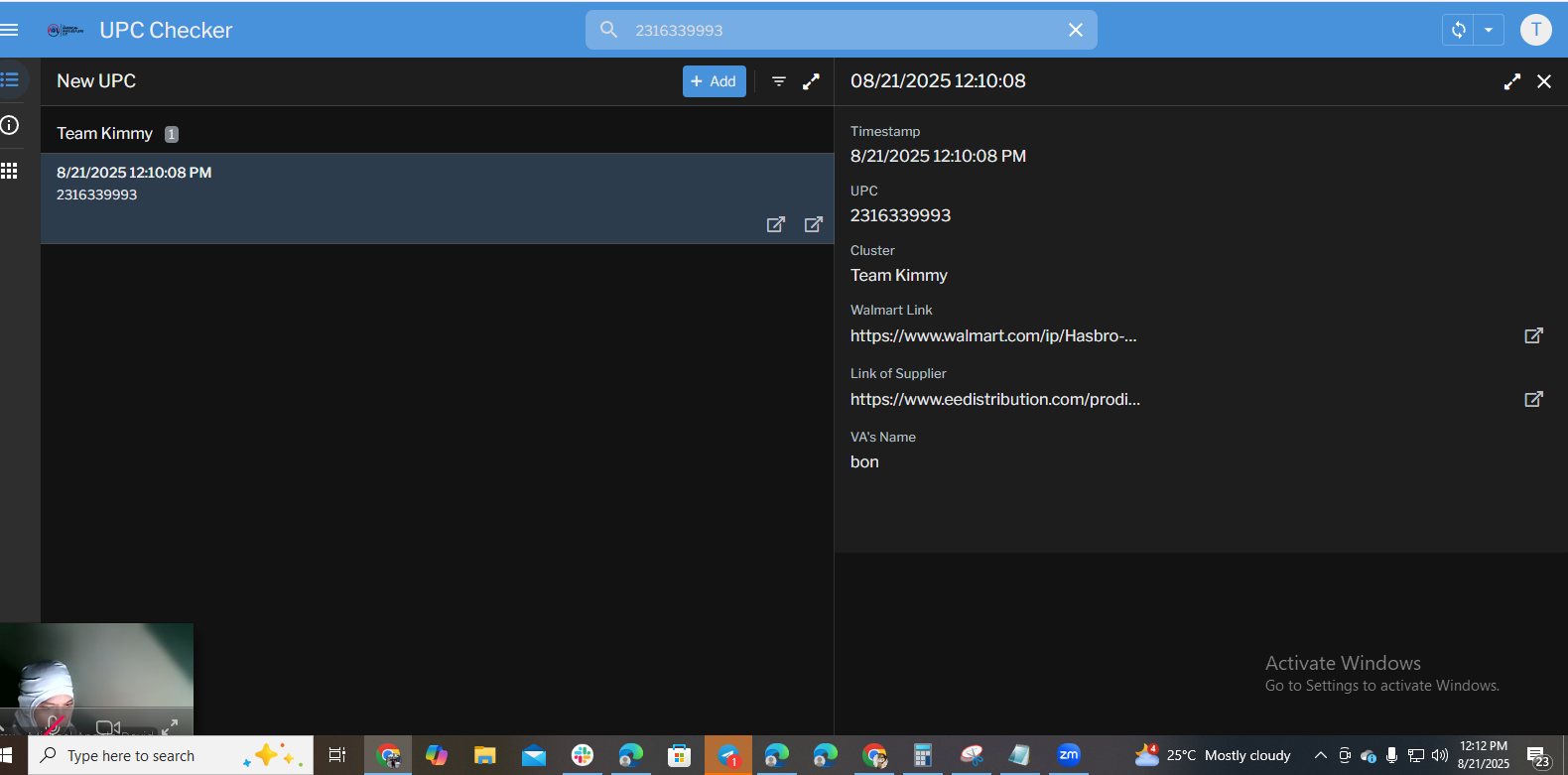Click the eedistribution supplier URL
The image size is (1568, 775).
click(994, 399)
